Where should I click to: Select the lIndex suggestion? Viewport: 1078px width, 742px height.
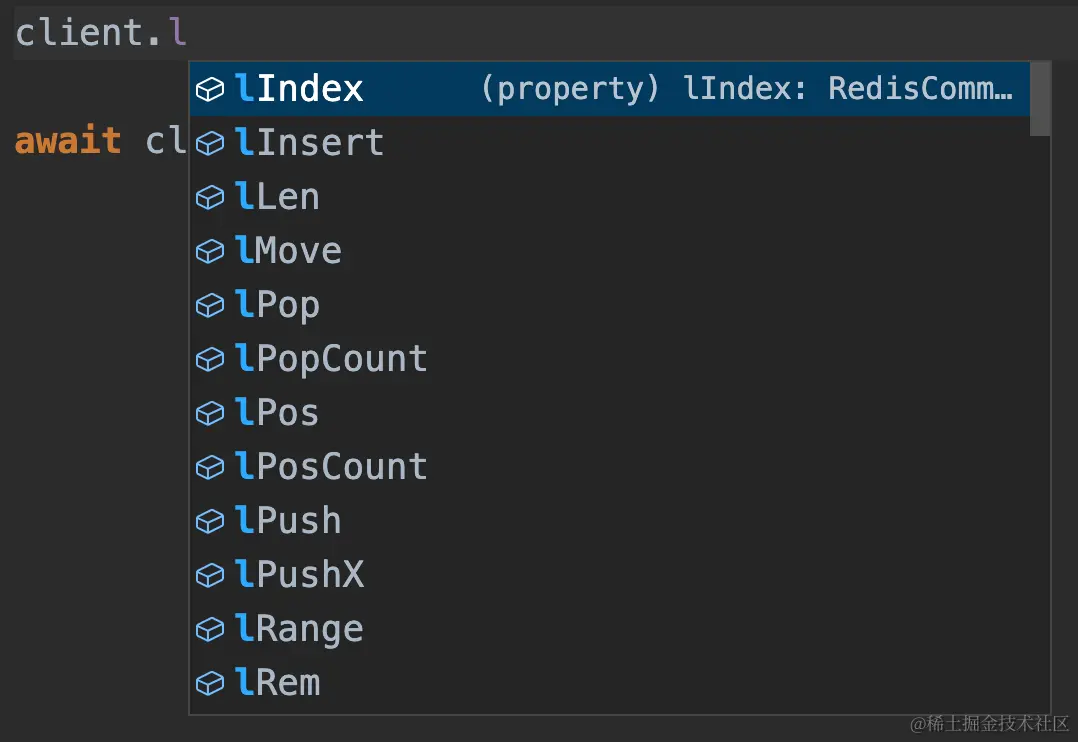(610, 89)
